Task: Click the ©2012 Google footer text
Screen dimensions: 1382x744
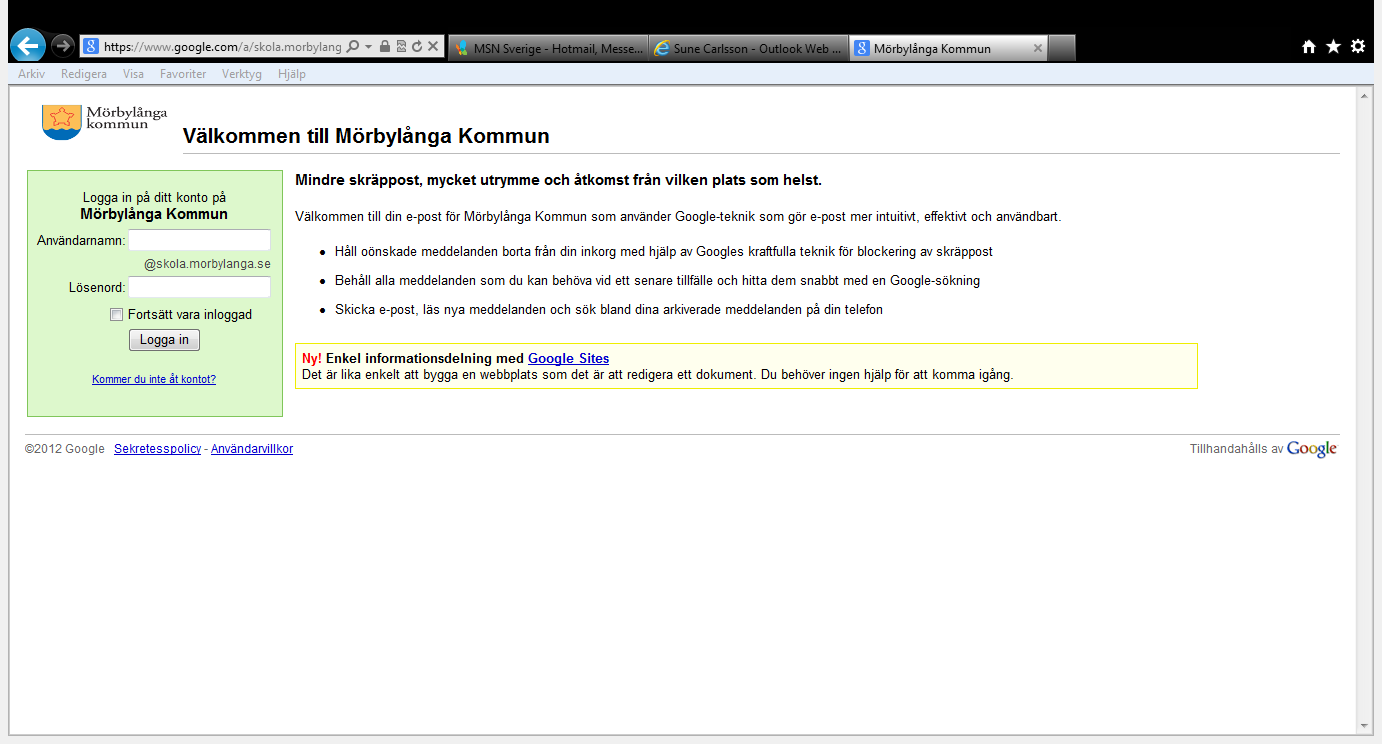Action: 65,449
